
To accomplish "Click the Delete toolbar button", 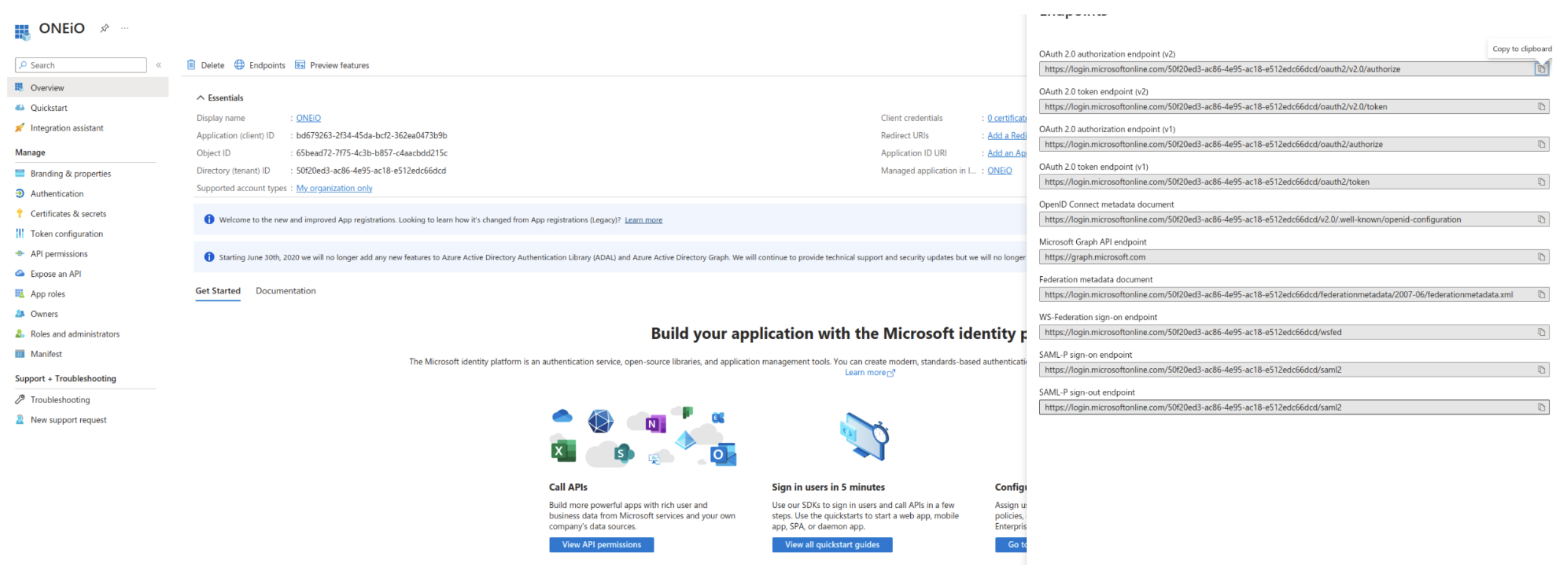I will tap(206, 65).
